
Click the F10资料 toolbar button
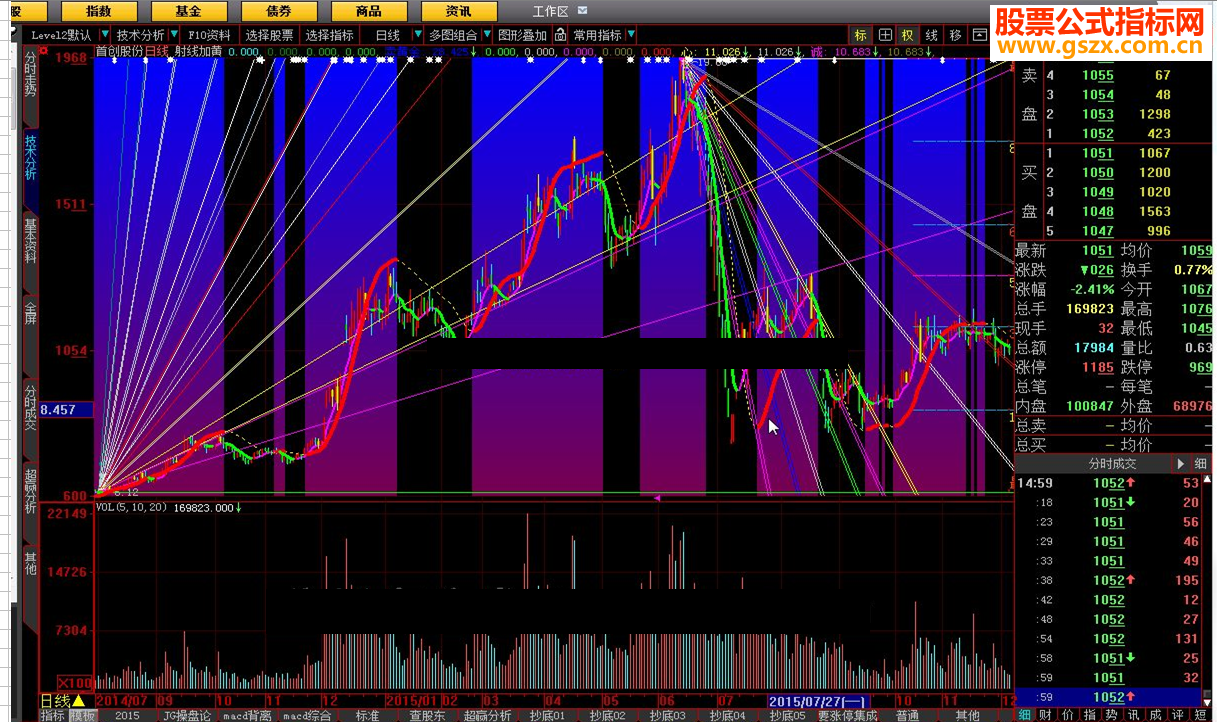click(209, 35)
